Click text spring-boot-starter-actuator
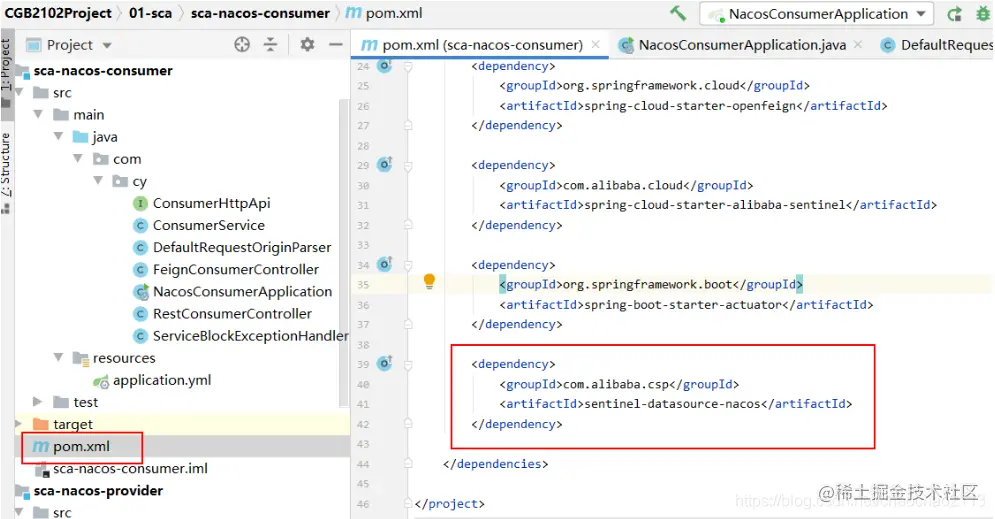This screenshot has height=519, width=995. (x=682, y=305)
